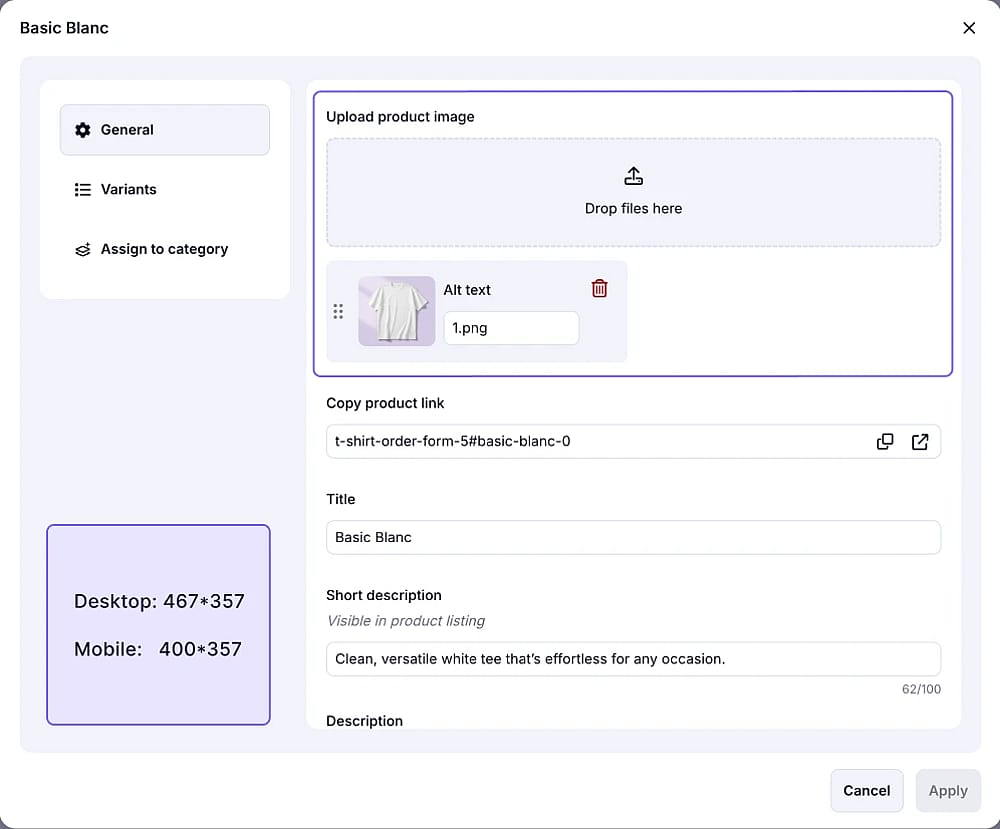Click the copy link icon
Viewport: 1000px width, 829px height.
click(x=885, y=441)
